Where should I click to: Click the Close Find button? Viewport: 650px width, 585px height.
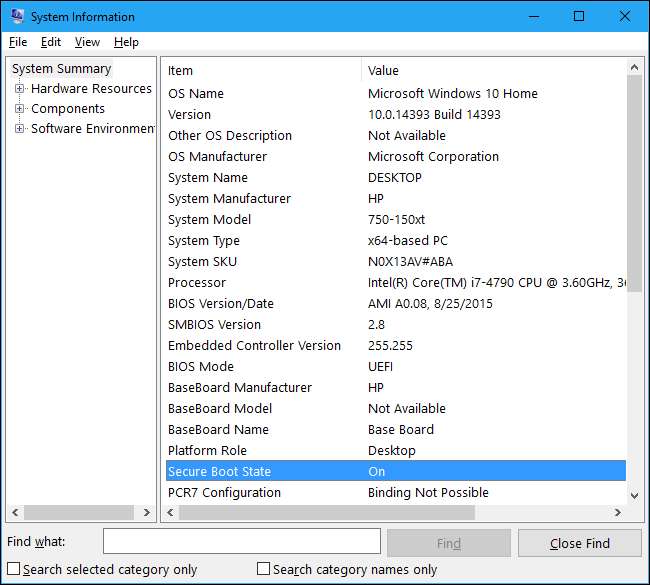pyautogui.click(x=579, y=543)
